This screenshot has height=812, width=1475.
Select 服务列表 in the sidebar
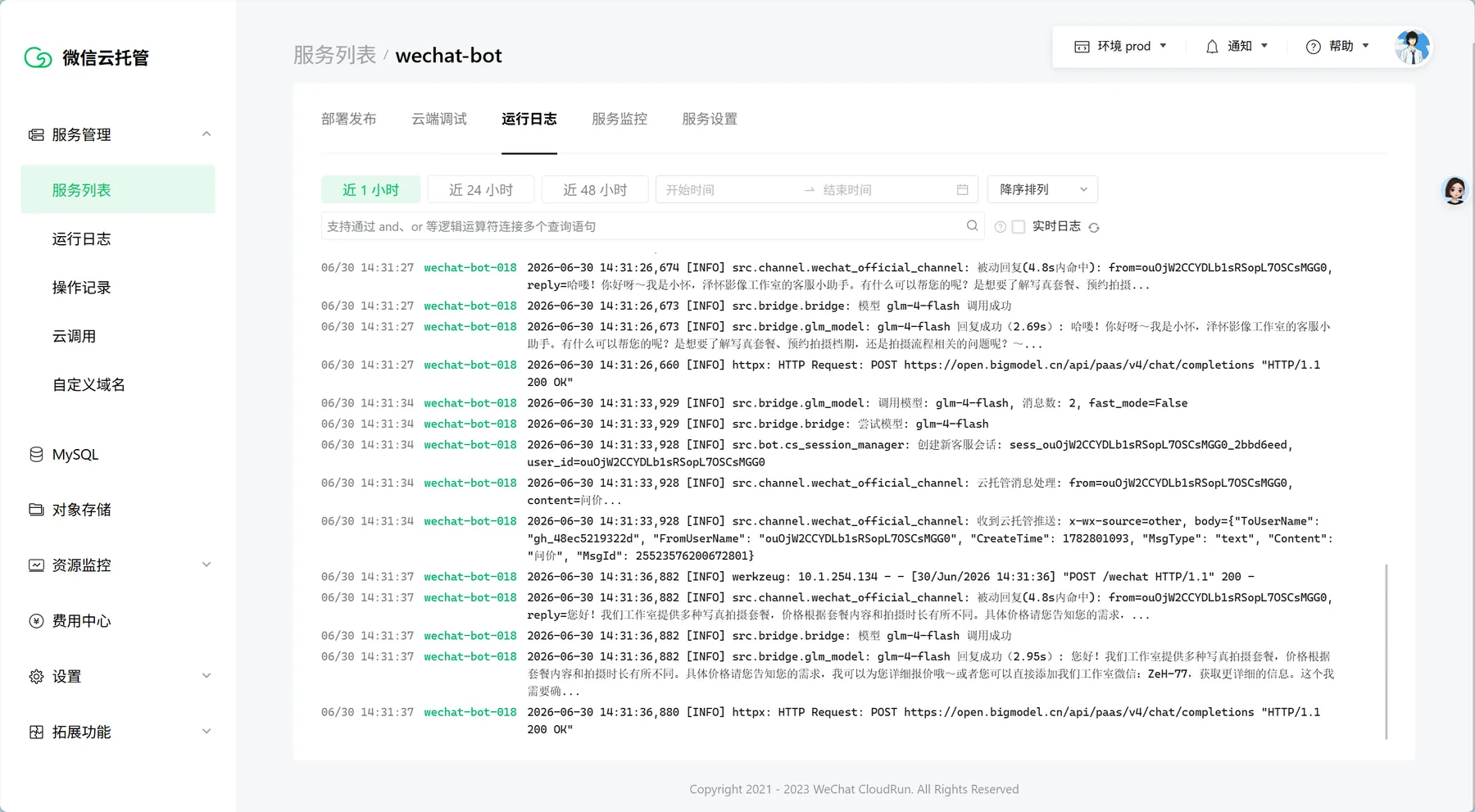118,189
